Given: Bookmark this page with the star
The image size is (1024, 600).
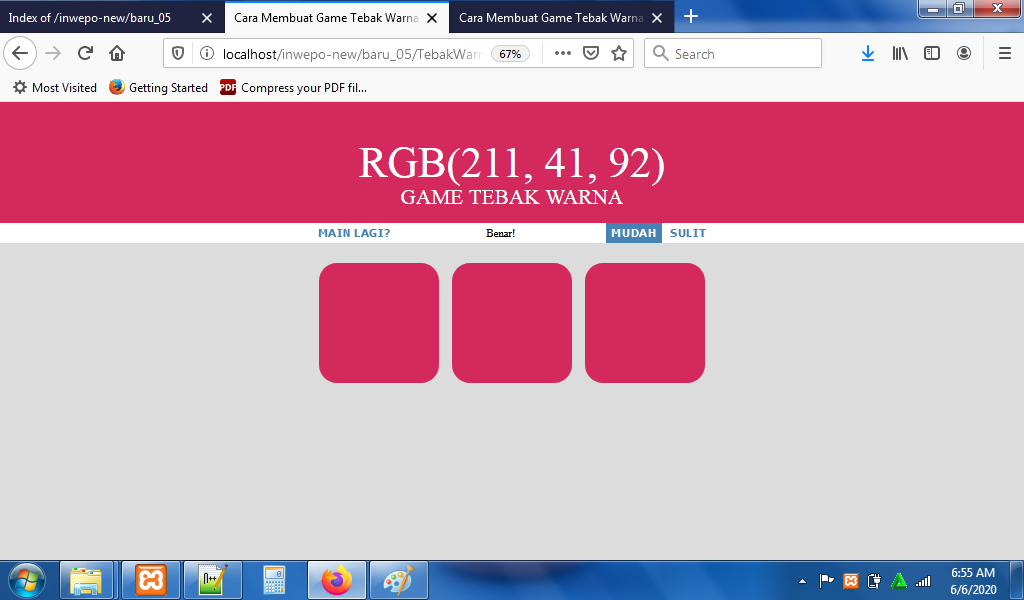Looking at the screenshot, I should point(619,54).
